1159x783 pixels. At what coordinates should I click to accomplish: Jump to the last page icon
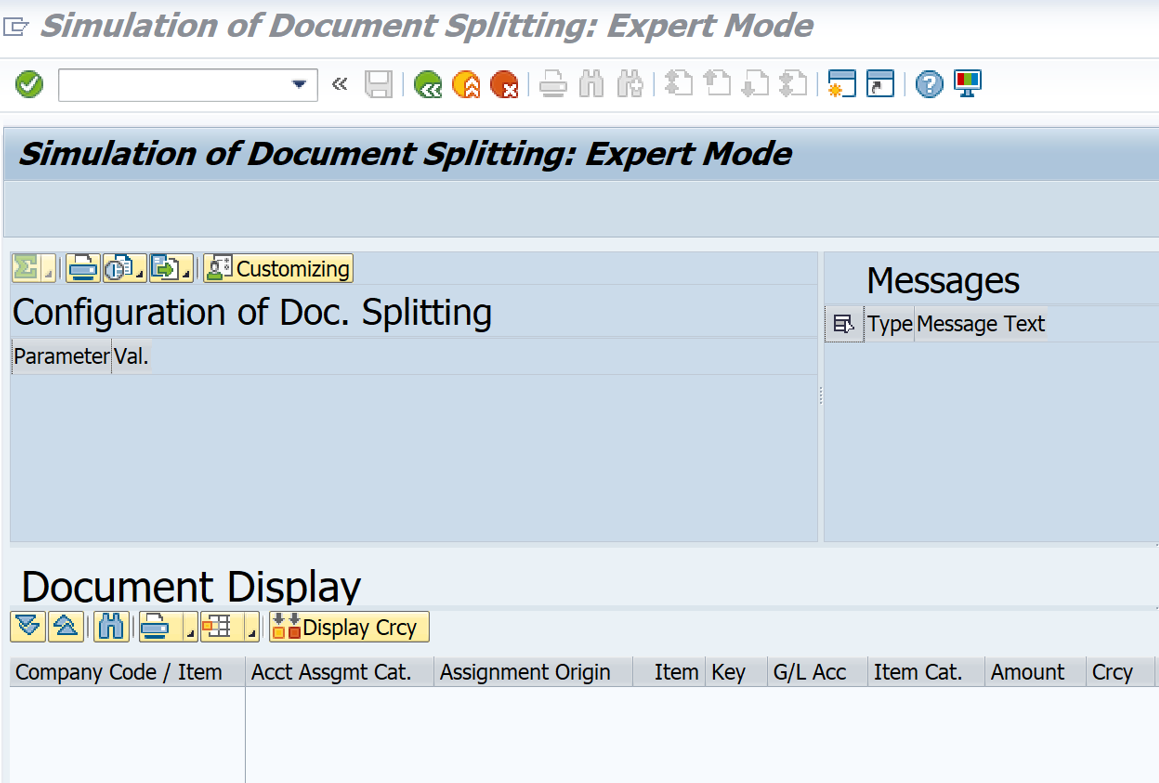pyautogui.click(x=794, y=84)
